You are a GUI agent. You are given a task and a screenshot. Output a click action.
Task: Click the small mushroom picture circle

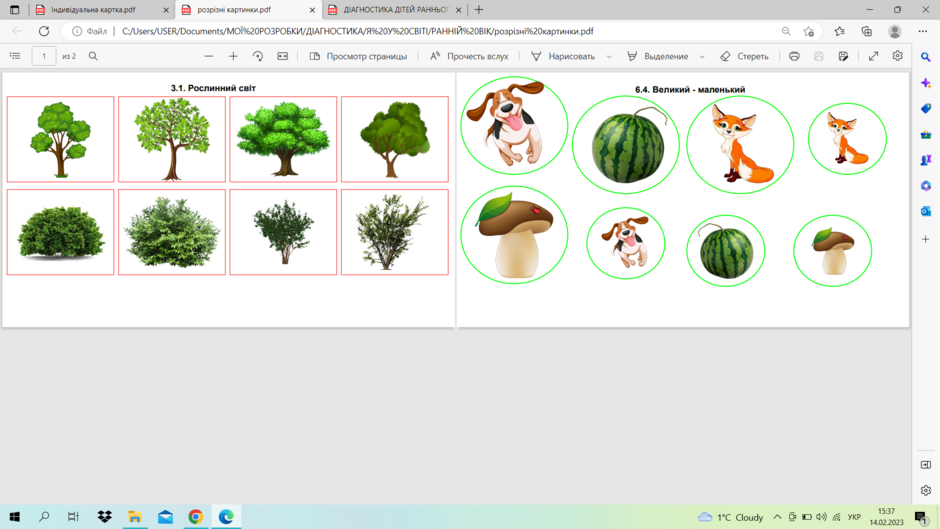point(833,251)
